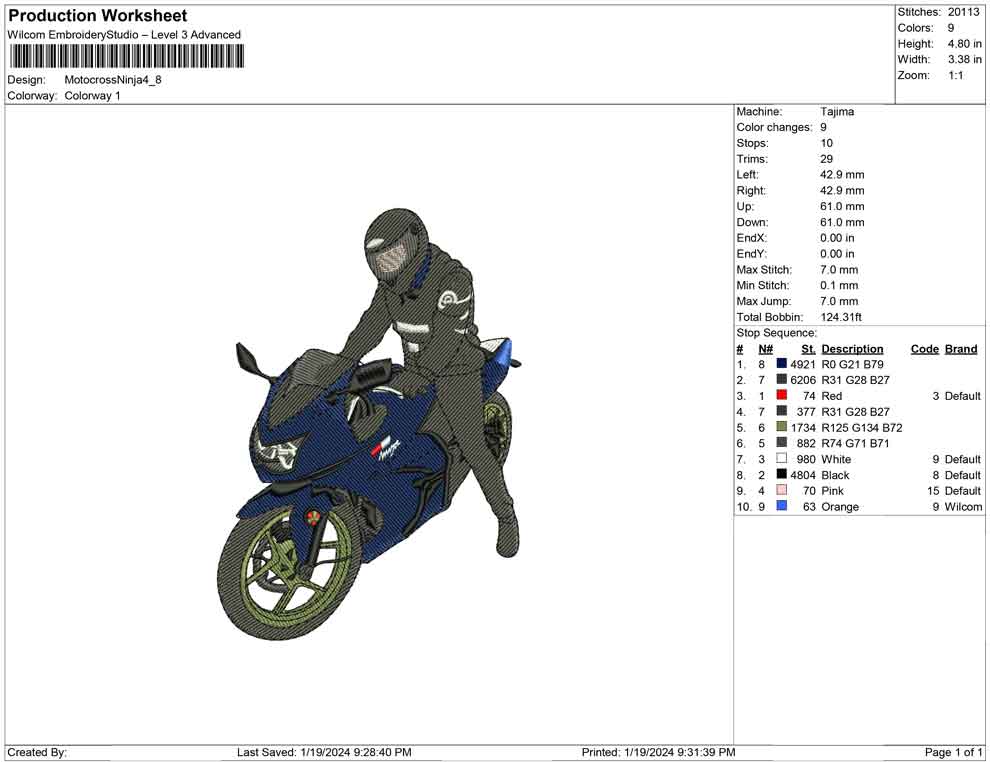990x762 pixels.
Task: Click the olive green swatch R125 G134 B72
Action: 782,427
